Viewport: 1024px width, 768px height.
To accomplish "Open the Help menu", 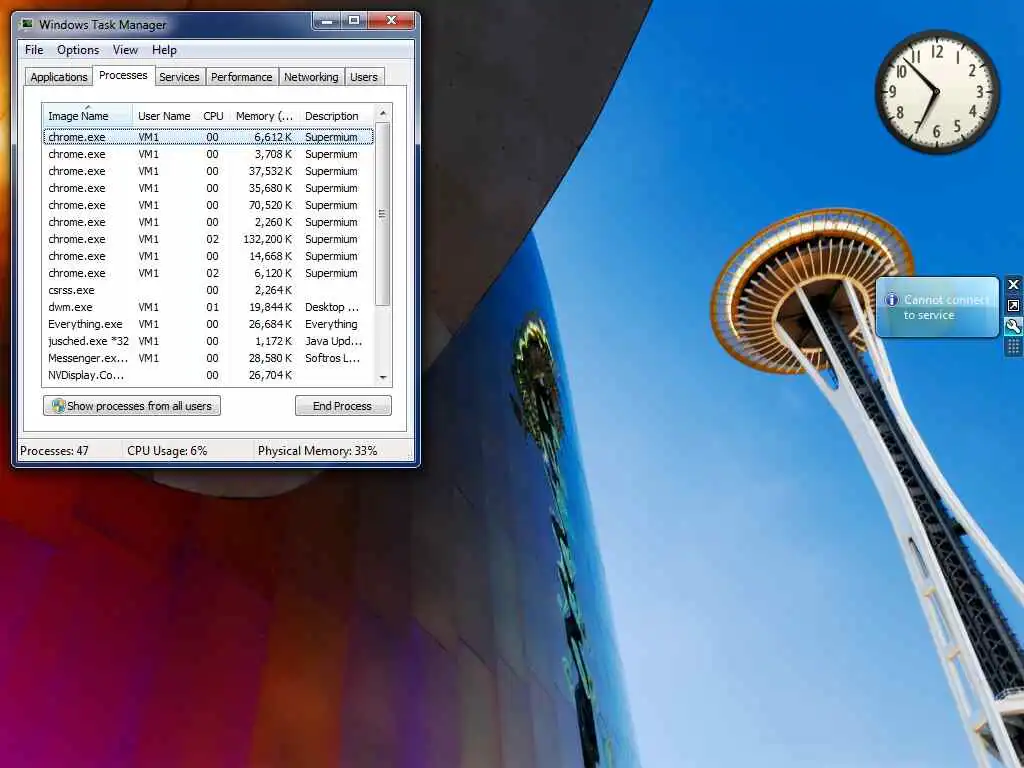I will tap(164, 50).
